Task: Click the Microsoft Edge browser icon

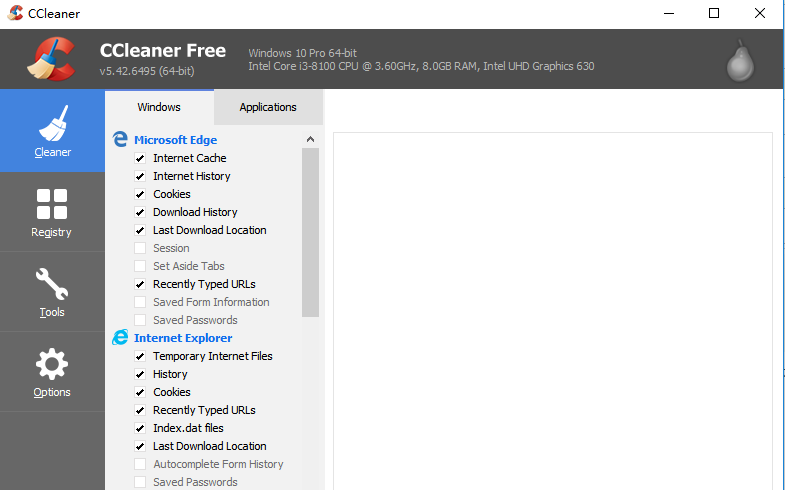Action: point(120,139)
